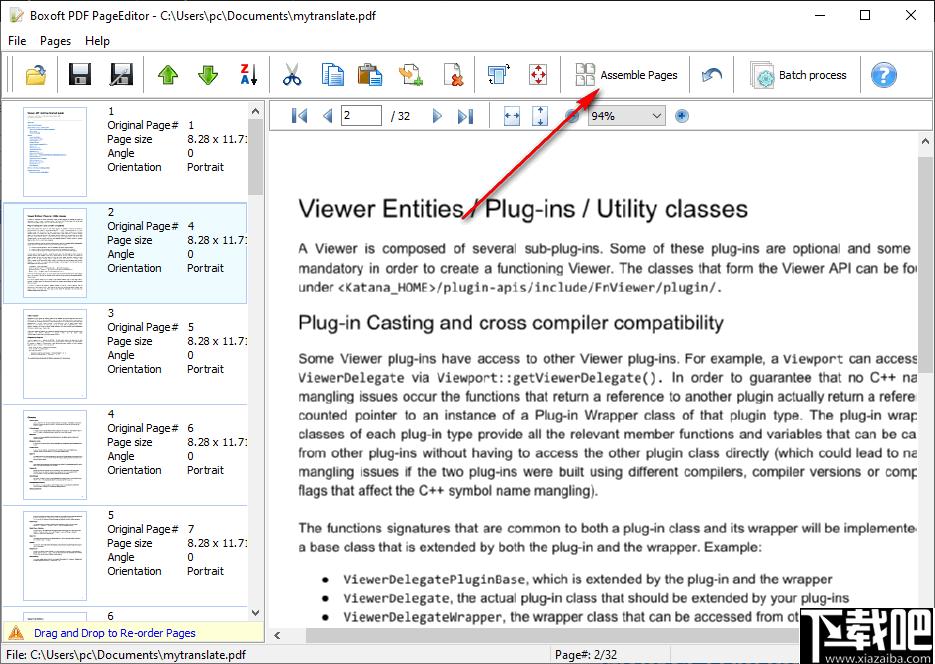Viewport: 935px width, 664px height.
Task: Rotate pages with the rotate icon
Action: [499, 75]
